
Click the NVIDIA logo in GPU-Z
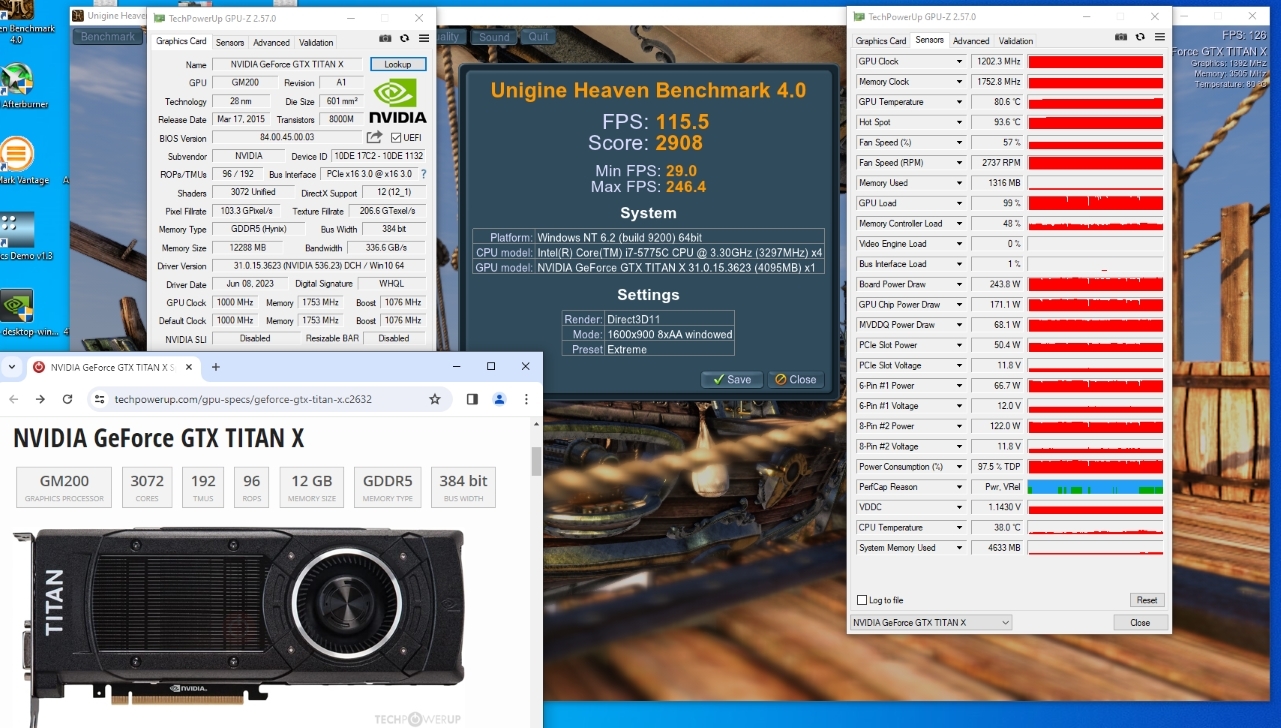(399, 101)
